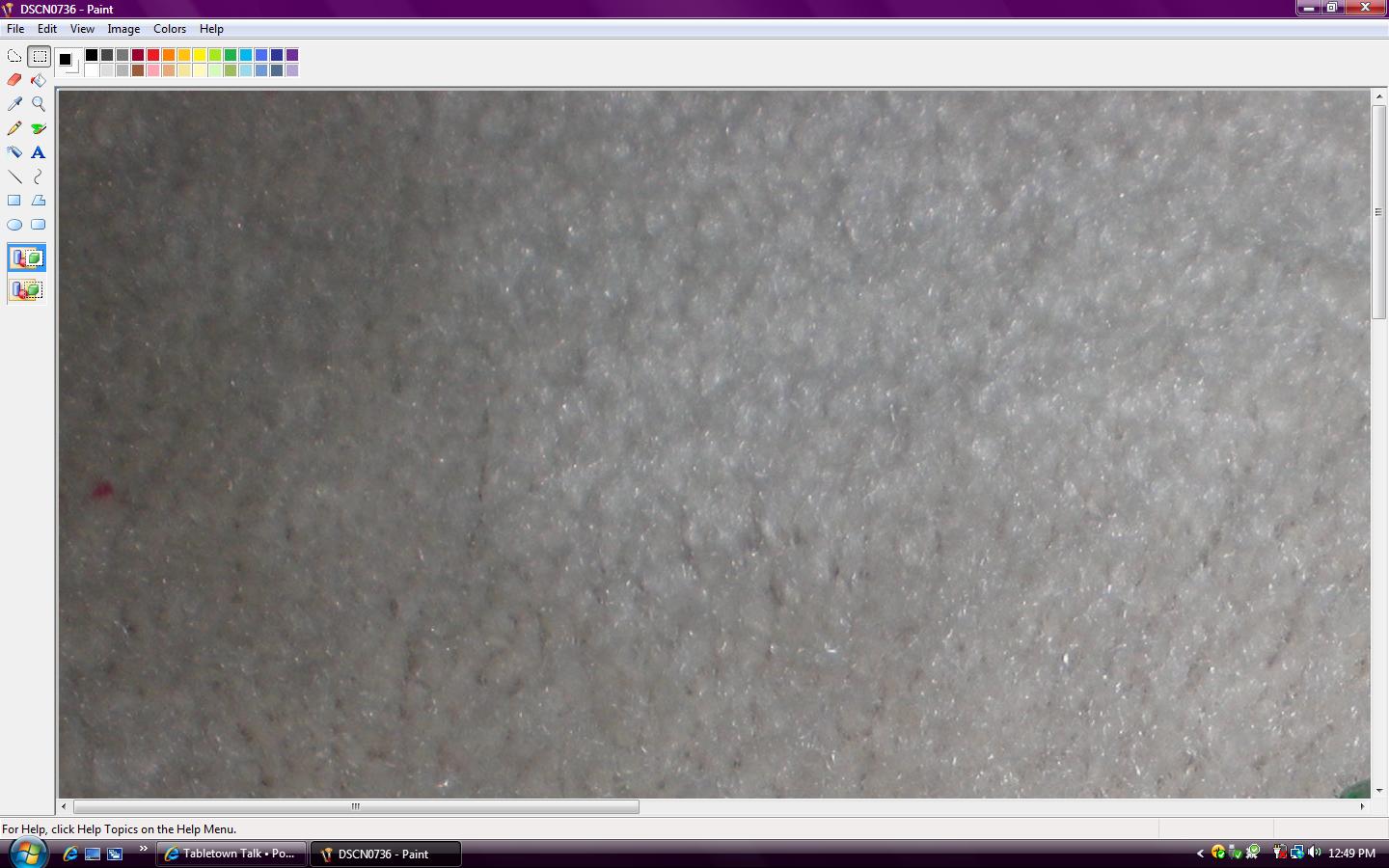The width and height of the screenshot is (1389, 868).
Task: Pick the white color swatch
Action: [92, 70]
